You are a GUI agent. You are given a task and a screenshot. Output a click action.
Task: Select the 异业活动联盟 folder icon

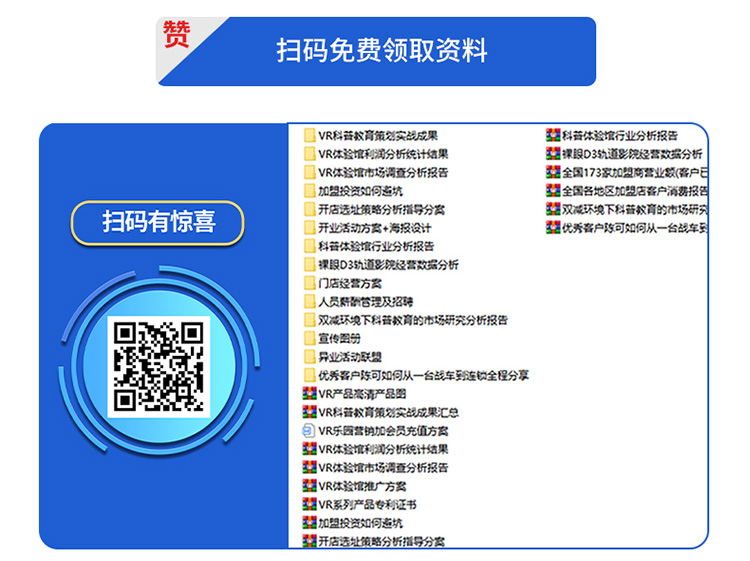click(310, 356)
